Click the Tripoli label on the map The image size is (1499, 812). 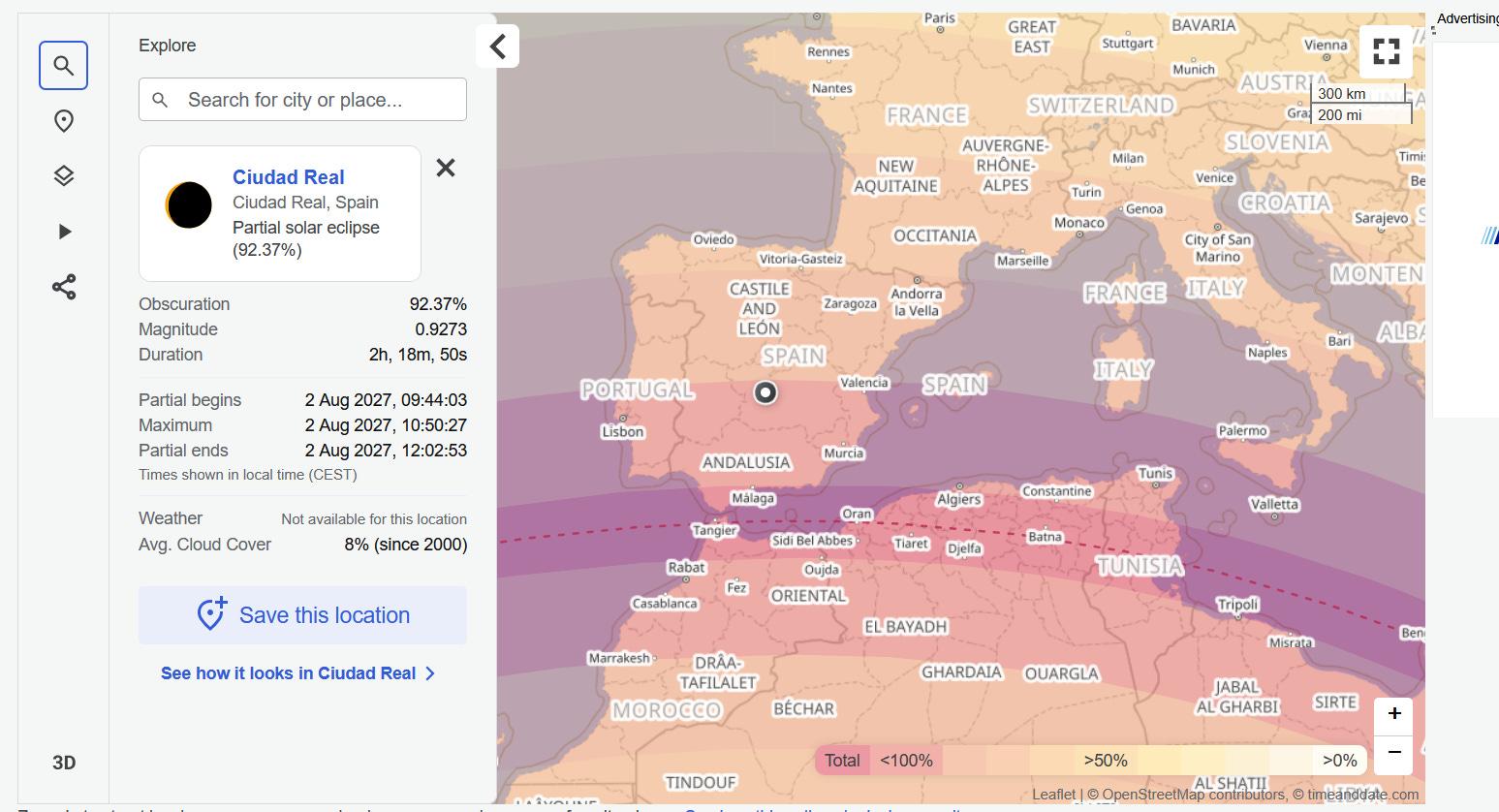tap(1238, 605)
